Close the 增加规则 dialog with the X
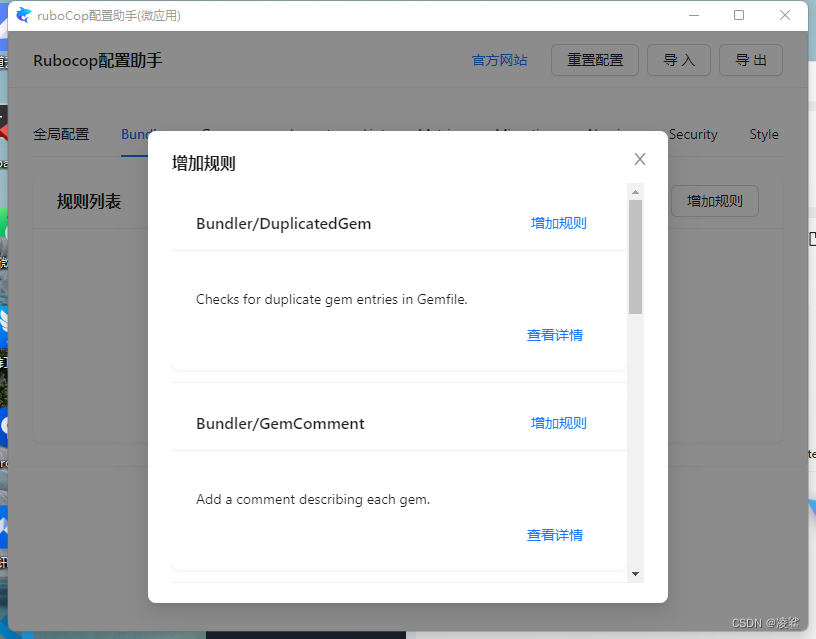Viewport: 816px width, 639px height. click(639, 159)
